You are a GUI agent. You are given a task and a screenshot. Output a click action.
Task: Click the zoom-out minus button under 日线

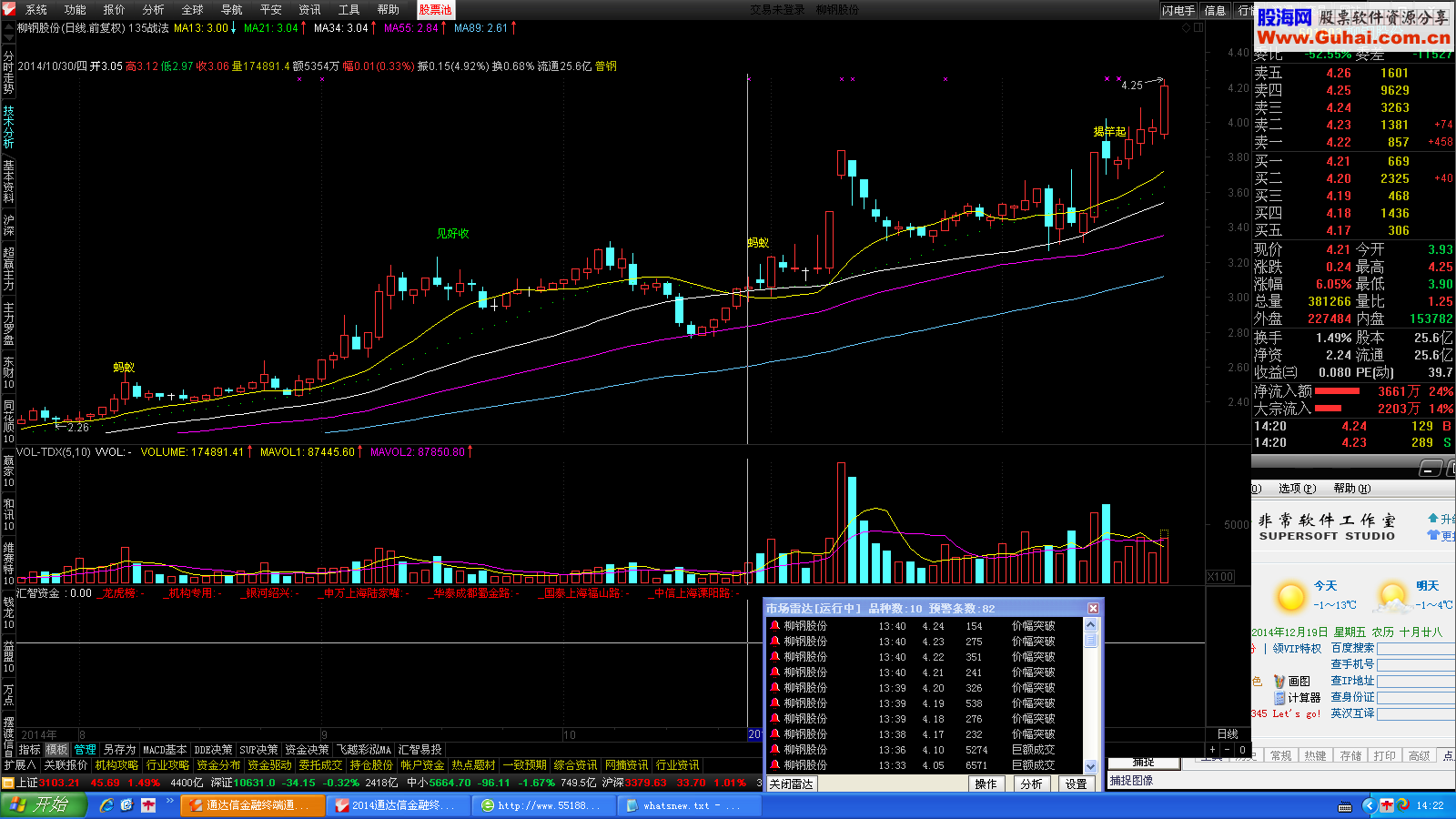[1228, 750]
